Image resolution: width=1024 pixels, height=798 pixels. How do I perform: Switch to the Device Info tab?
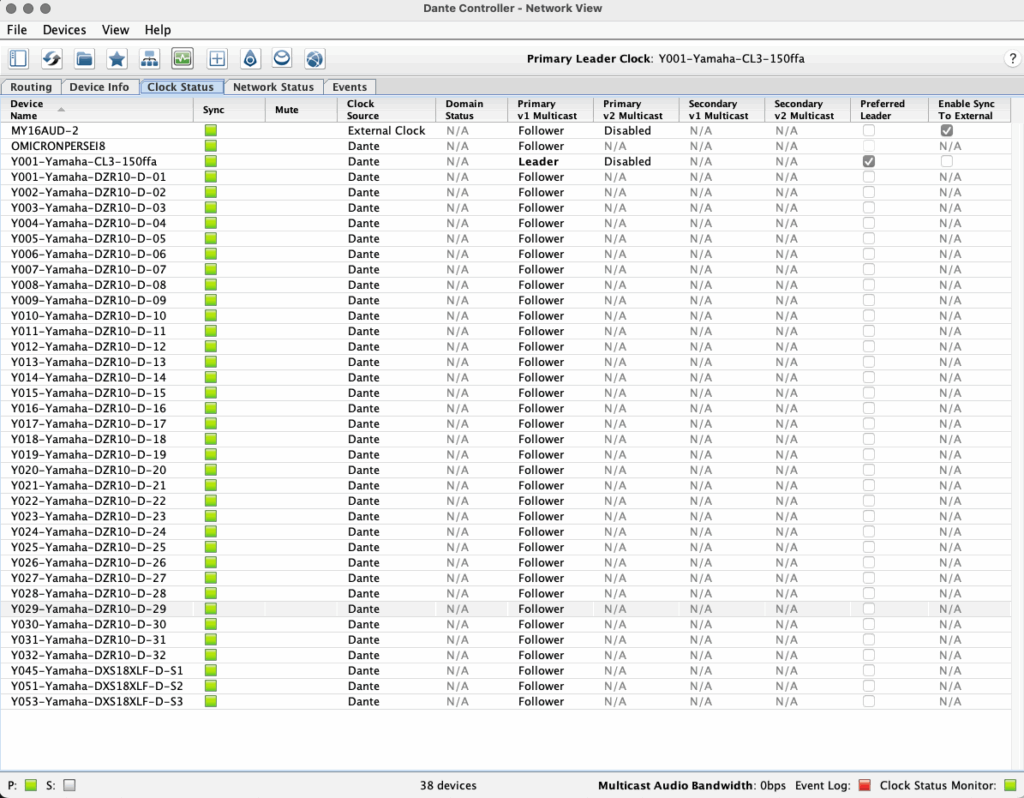tap(99, 87)
